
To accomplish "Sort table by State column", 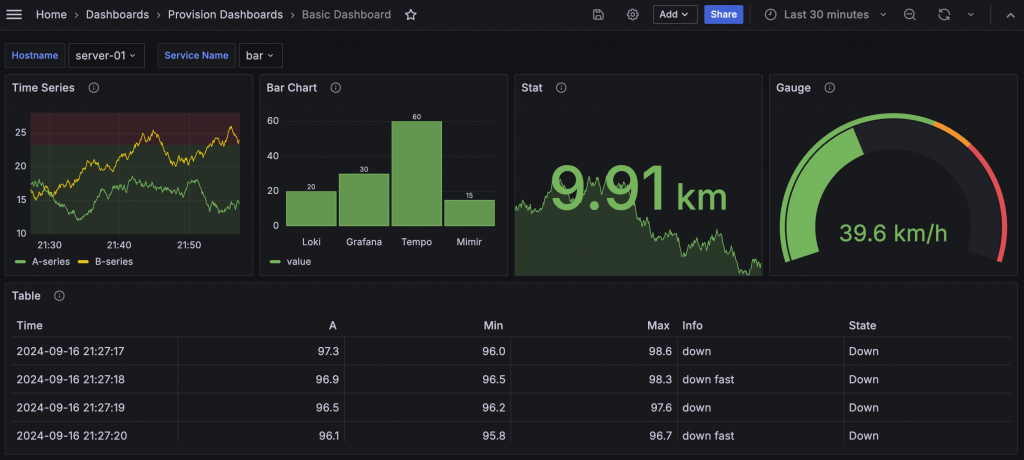I will click(862, 325).
